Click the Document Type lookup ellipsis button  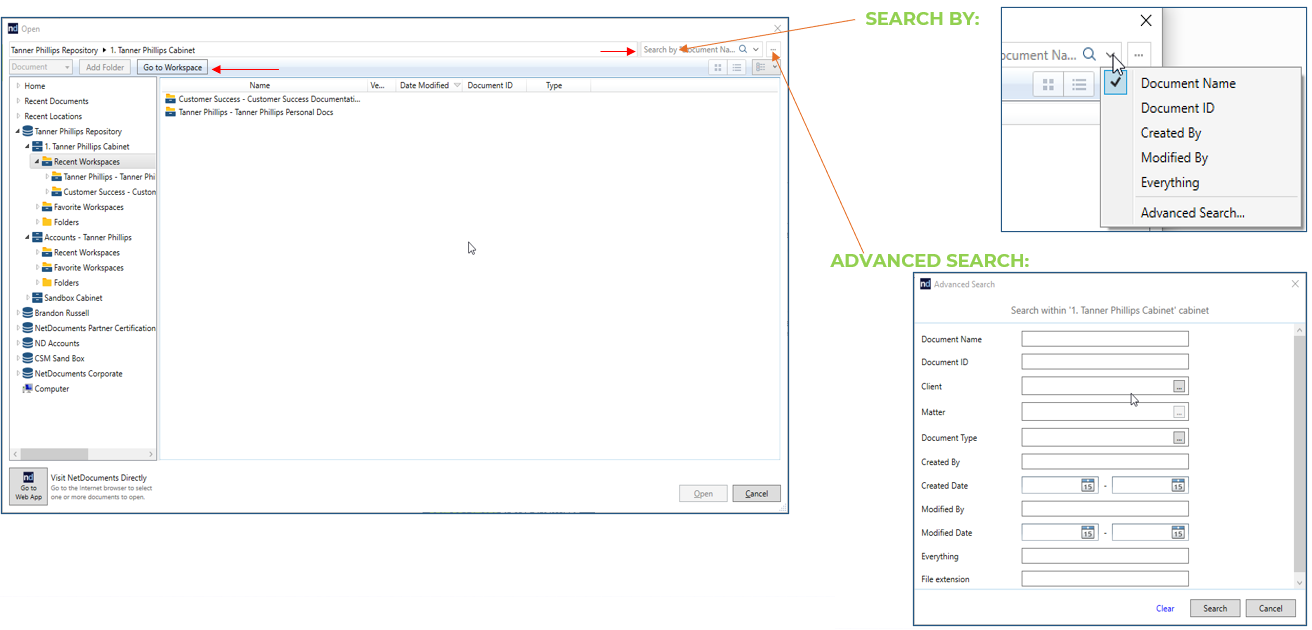[1179, 438]
